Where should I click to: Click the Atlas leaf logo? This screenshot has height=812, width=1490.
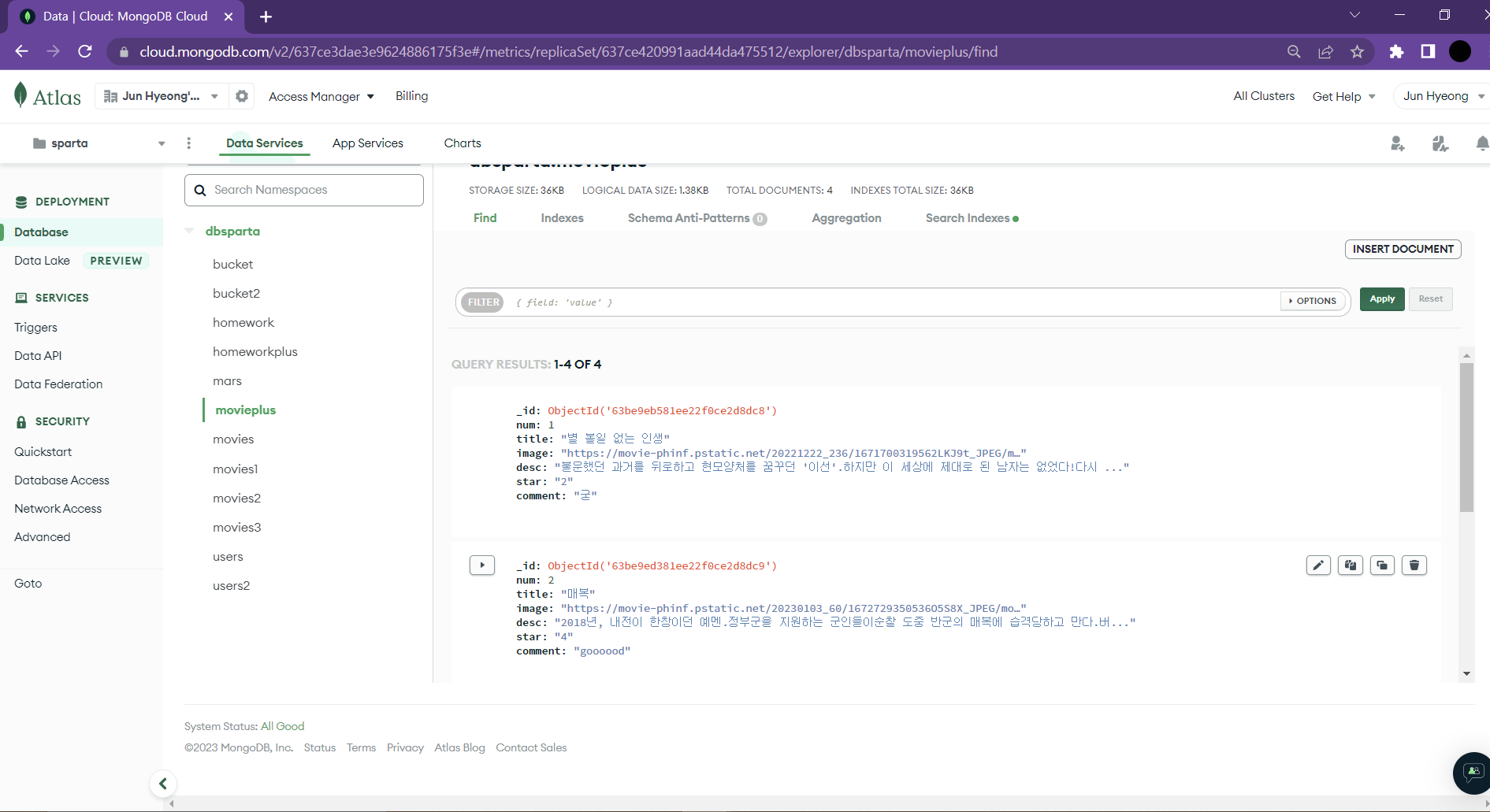coord(20,95)
